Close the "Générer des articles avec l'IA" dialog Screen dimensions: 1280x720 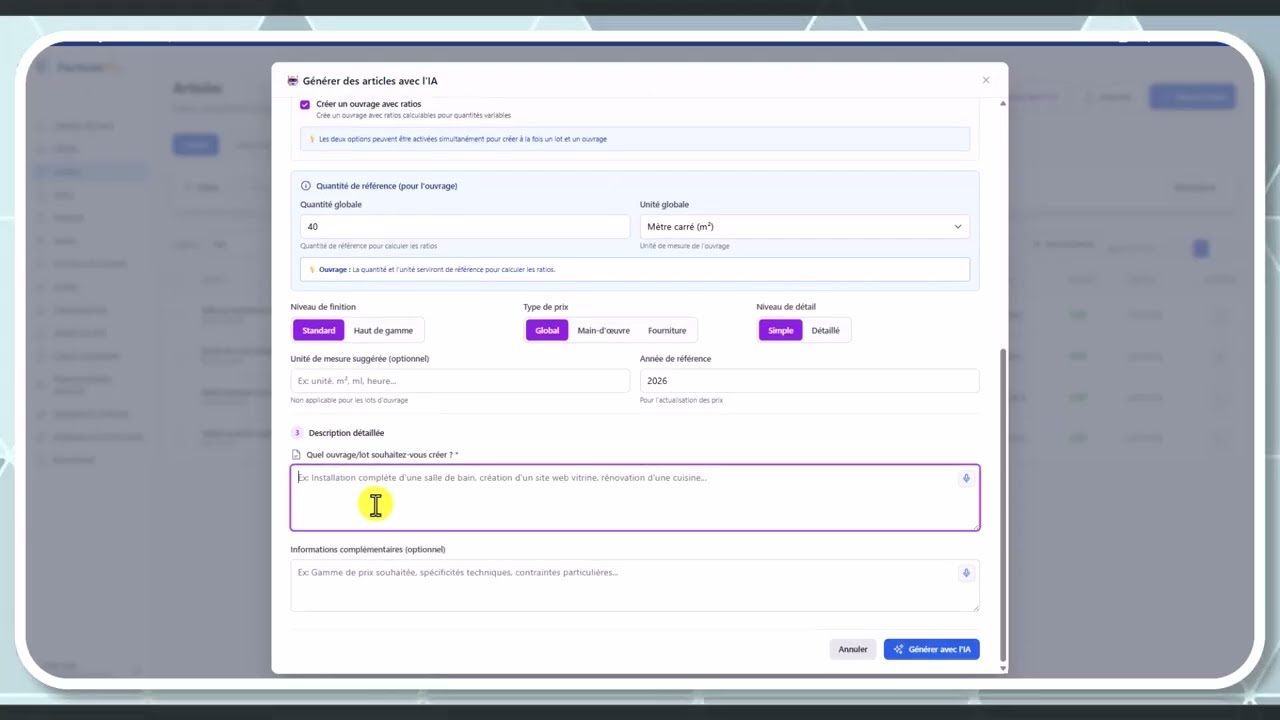pyautogui.click(x=986, y=80)
